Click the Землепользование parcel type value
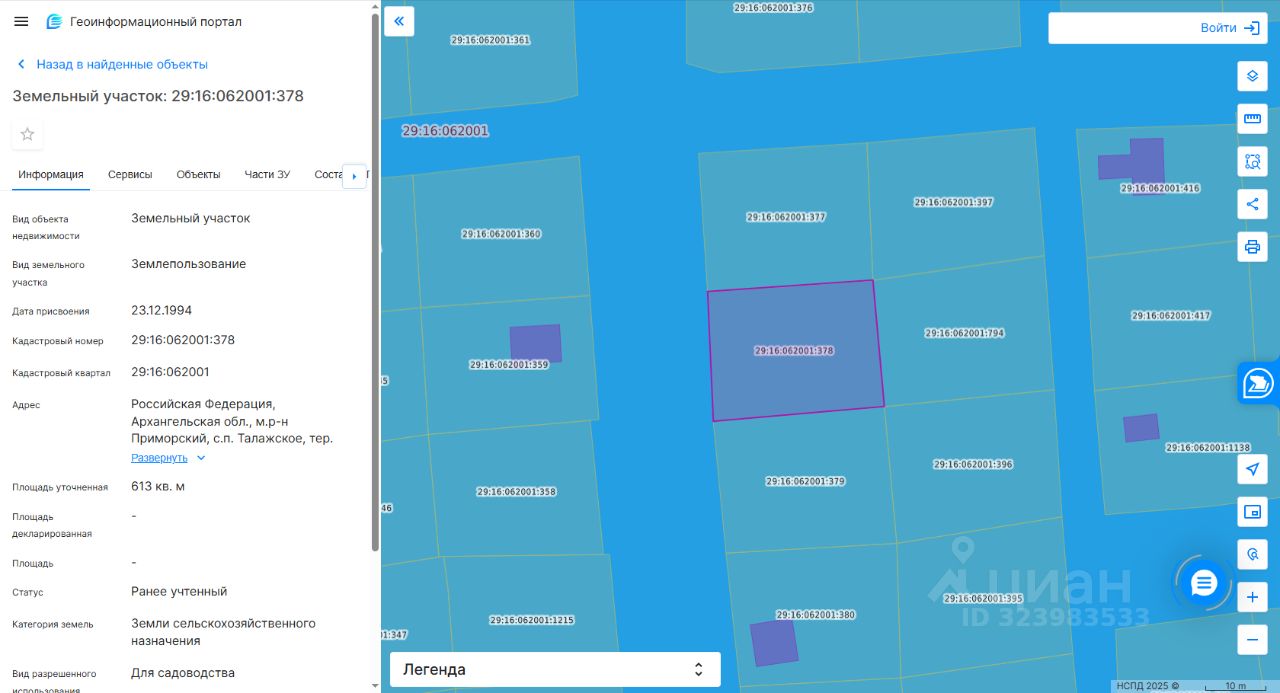The width and height of the screenshot is (1280, 693). pyautogui.click(x=188, y=264)
